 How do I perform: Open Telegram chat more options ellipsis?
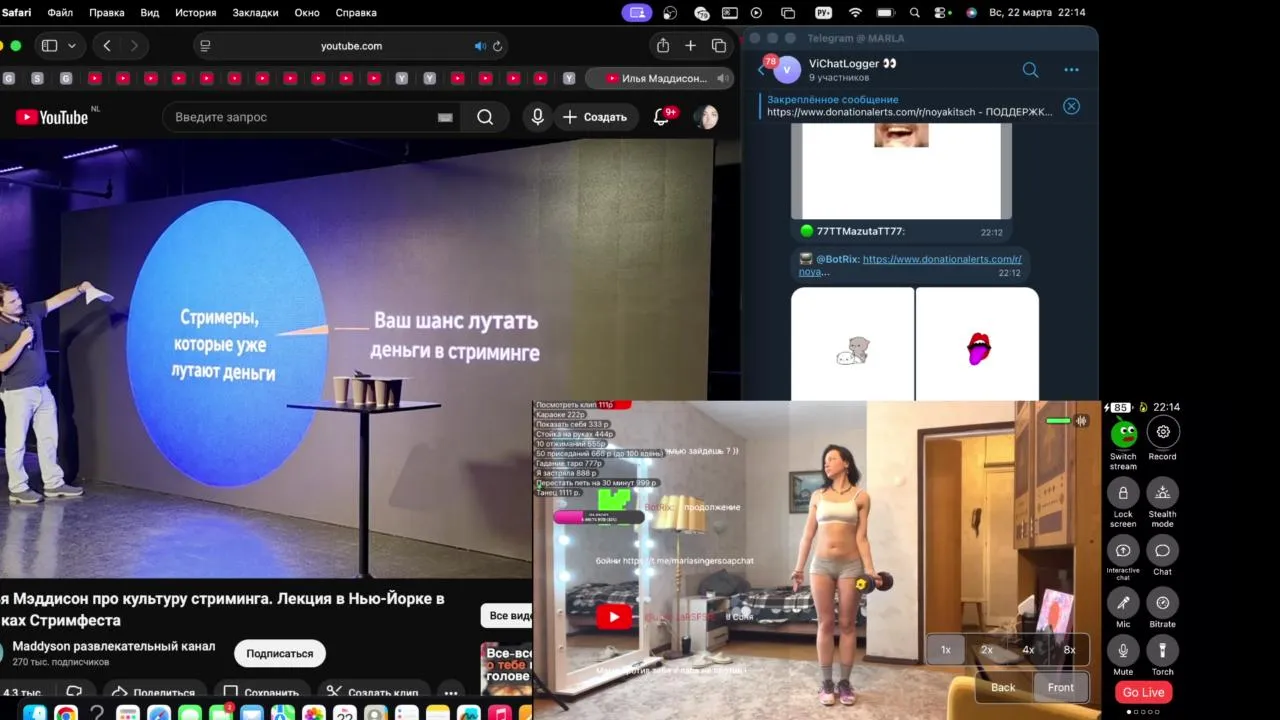1071,70
